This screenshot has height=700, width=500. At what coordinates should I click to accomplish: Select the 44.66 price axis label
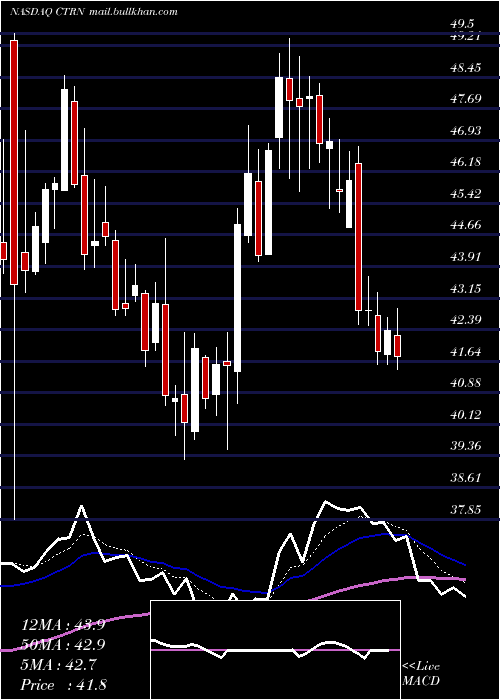pos(466,225)
